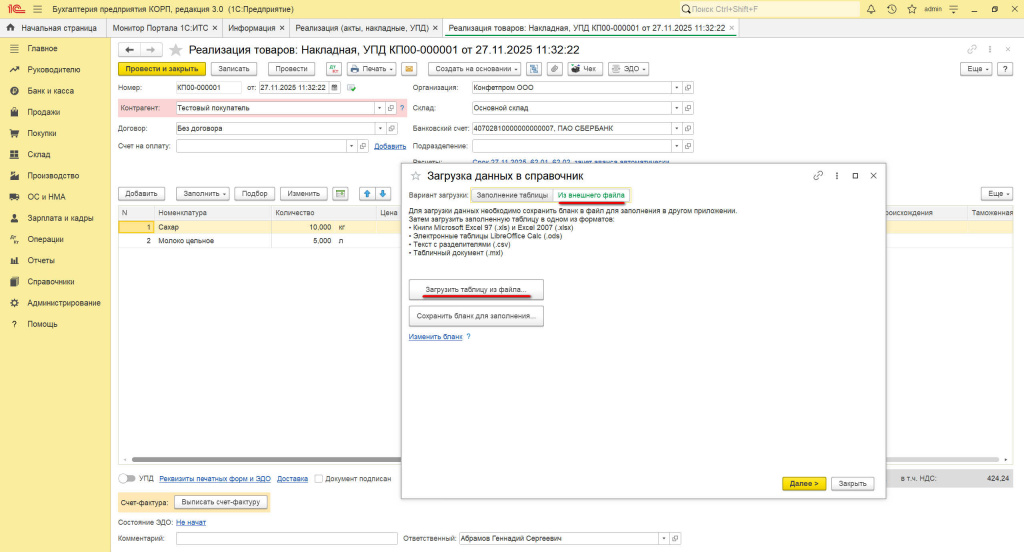Viewport: 1024px width, 552px height.
Task: Click the envelope email icon in toolbar
Action: (x=408, y=69)
